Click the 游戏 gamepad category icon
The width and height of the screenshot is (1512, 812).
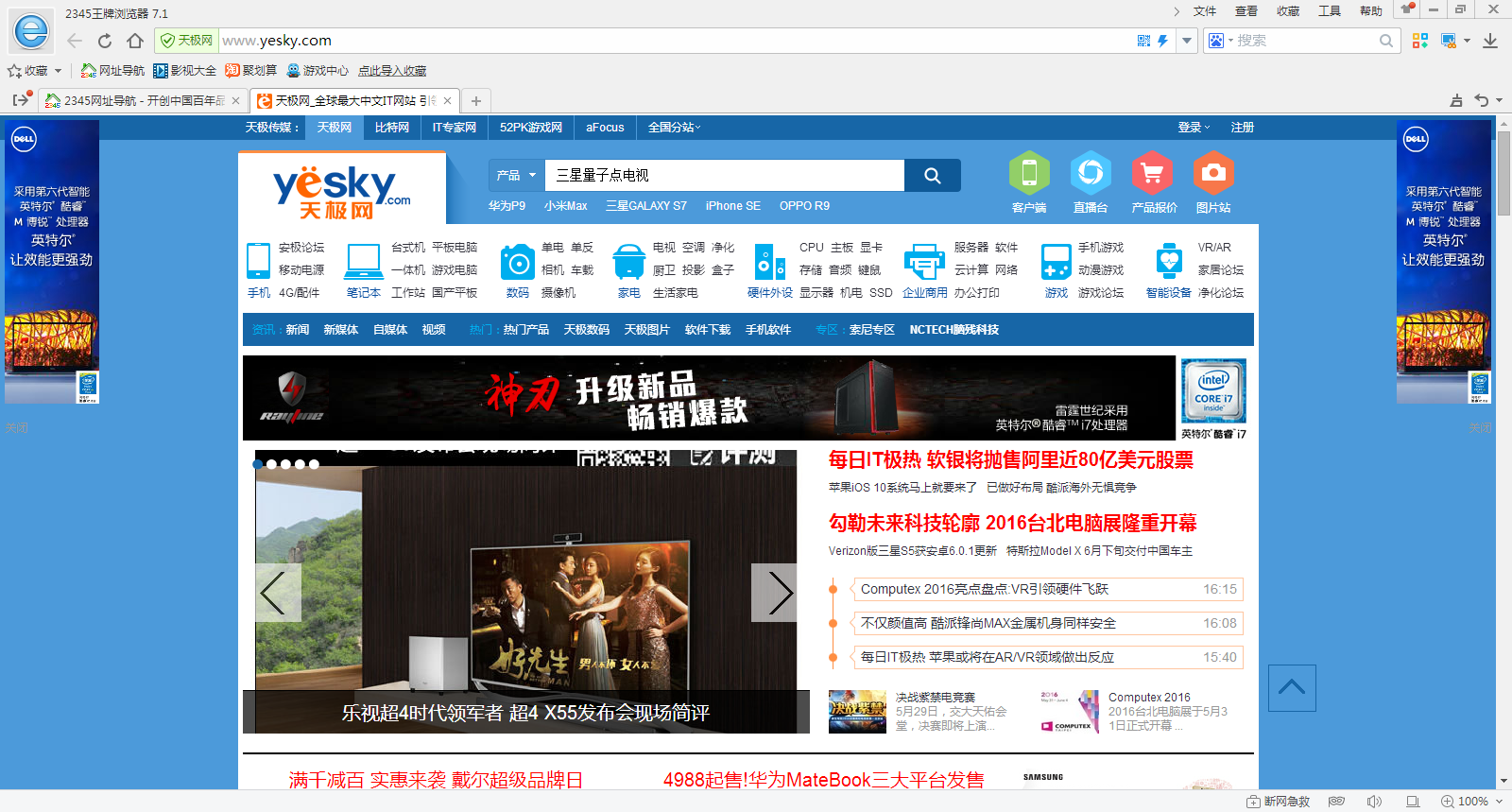1056,261
